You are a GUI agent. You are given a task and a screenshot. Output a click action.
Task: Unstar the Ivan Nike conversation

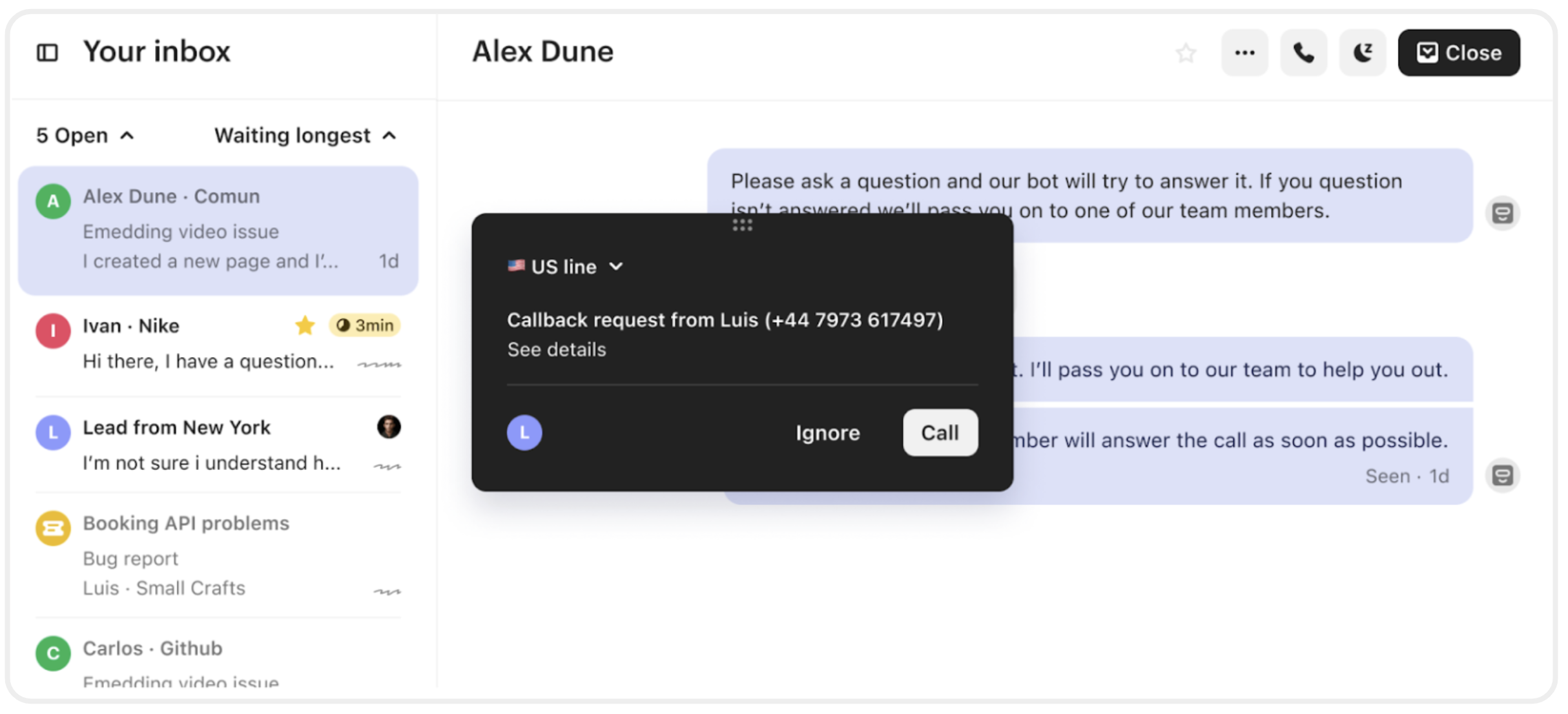pyautogui.click(x=305, y=325)
